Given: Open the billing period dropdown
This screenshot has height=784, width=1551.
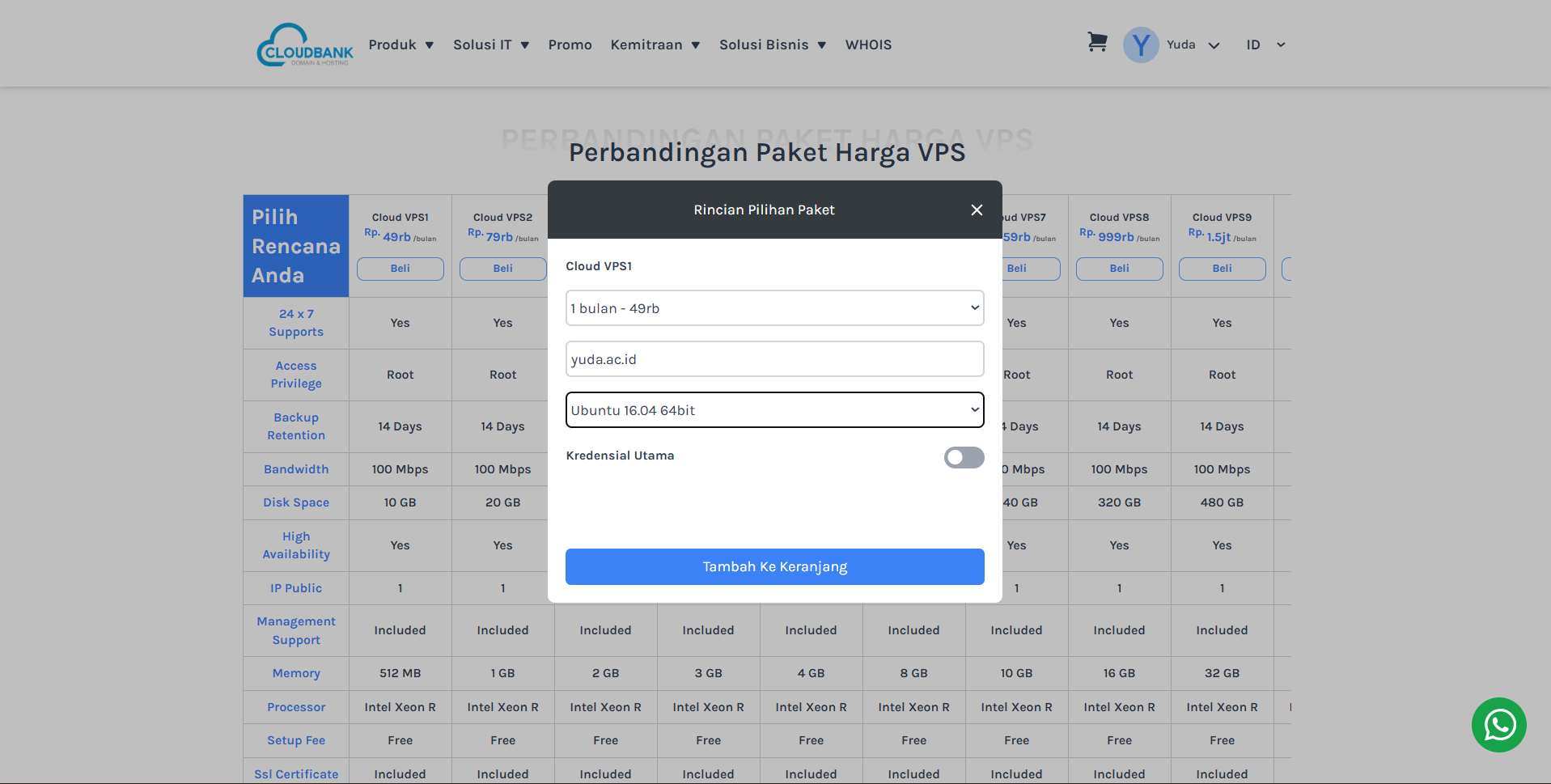Looking at the screenshot, I should pos(774,308).
